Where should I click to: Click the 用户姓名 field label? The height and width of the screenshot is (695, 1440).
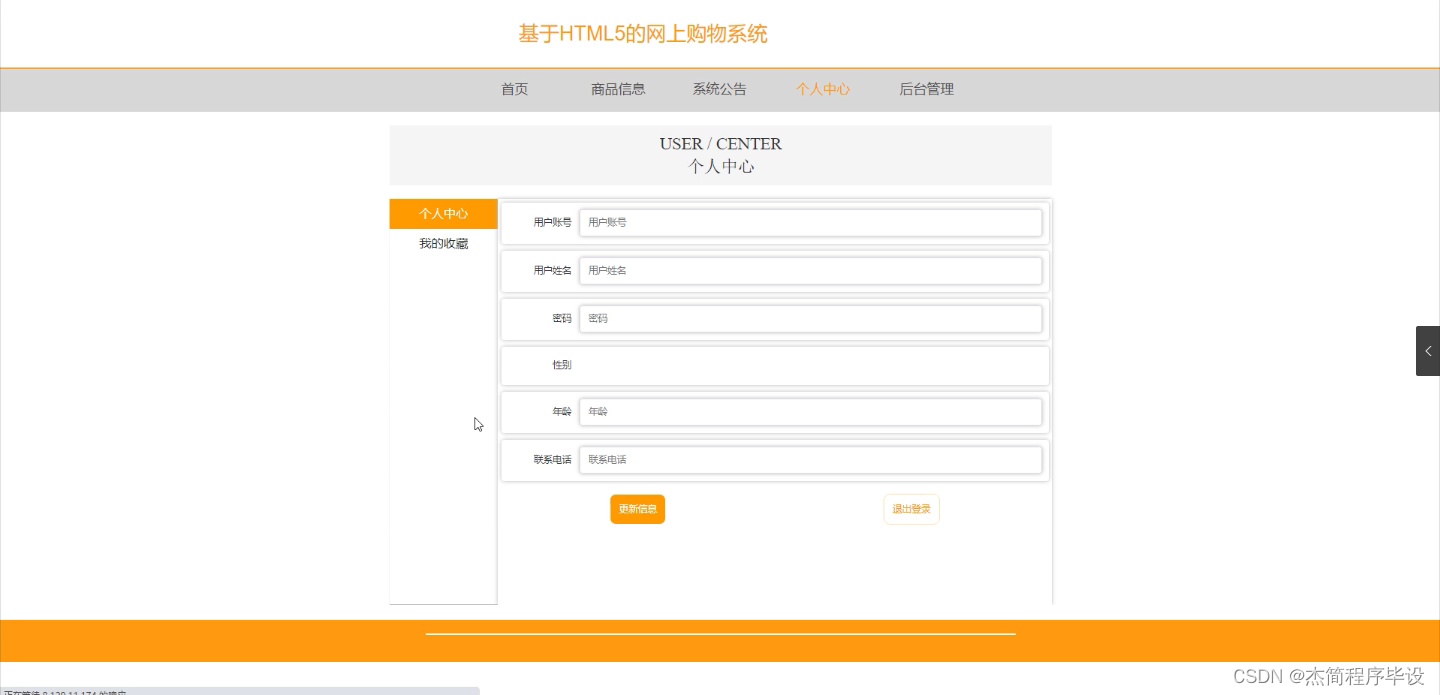tap(552, 271)
